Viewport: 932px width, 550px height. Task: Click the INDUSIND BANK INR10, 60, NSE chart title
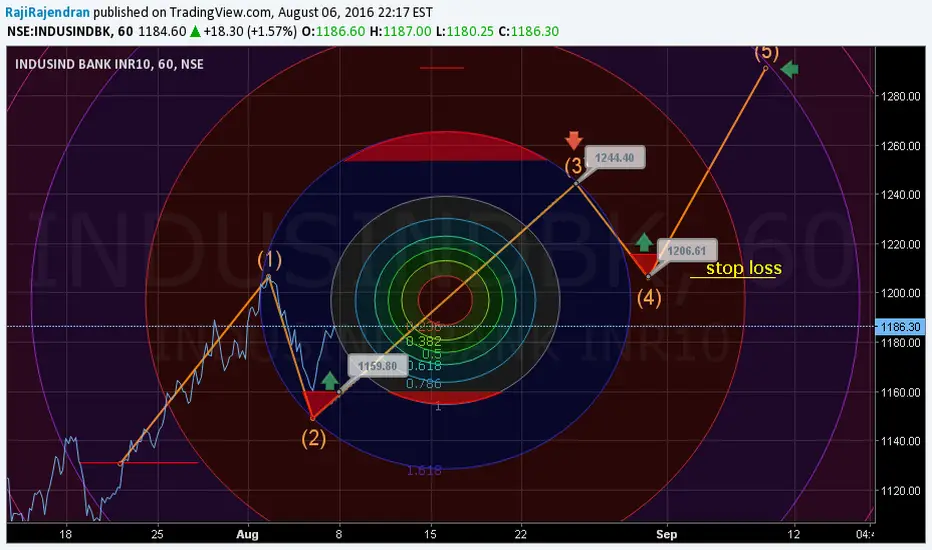tap(109, 64)
